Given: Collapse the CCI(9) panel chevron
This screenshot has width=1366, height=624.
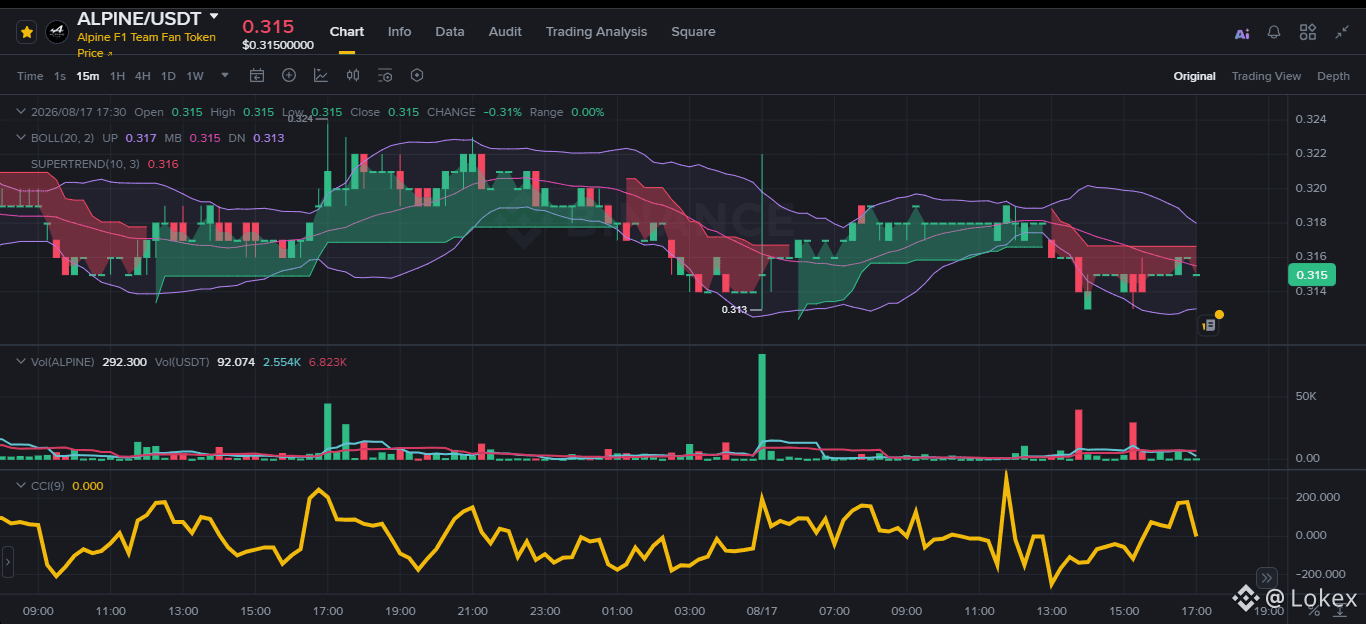Looking at the screenshot, I should pos(22,486).
